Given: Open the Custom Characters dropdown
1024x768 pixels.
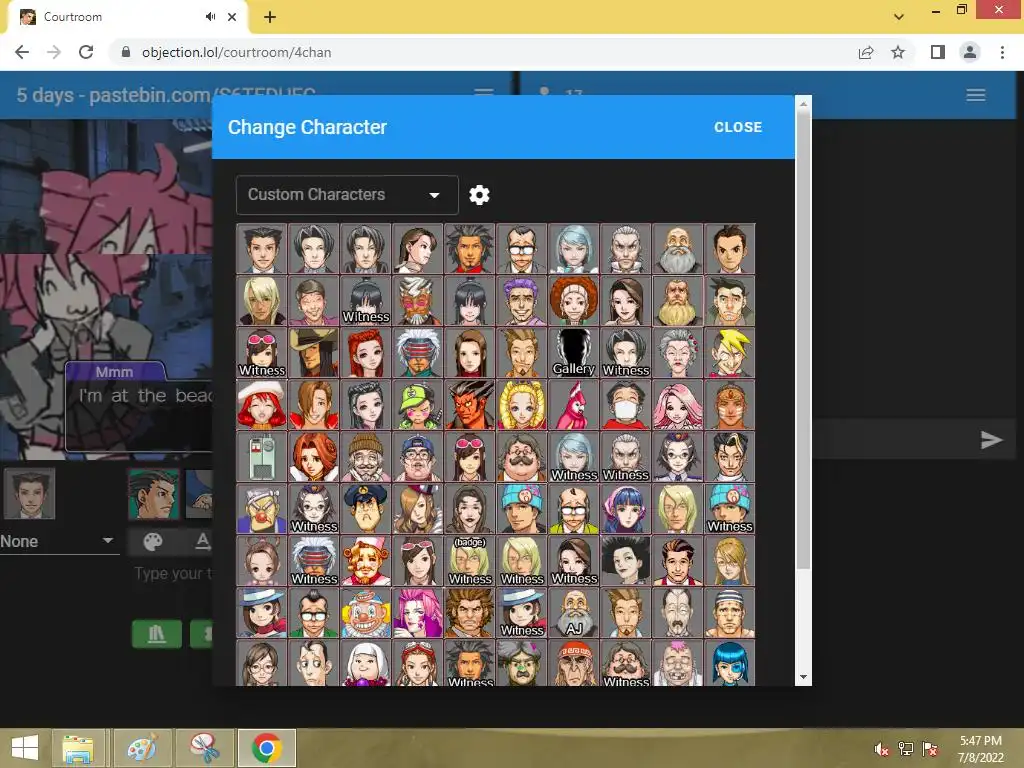Looking at the screenshot, I should pos(347,195).
